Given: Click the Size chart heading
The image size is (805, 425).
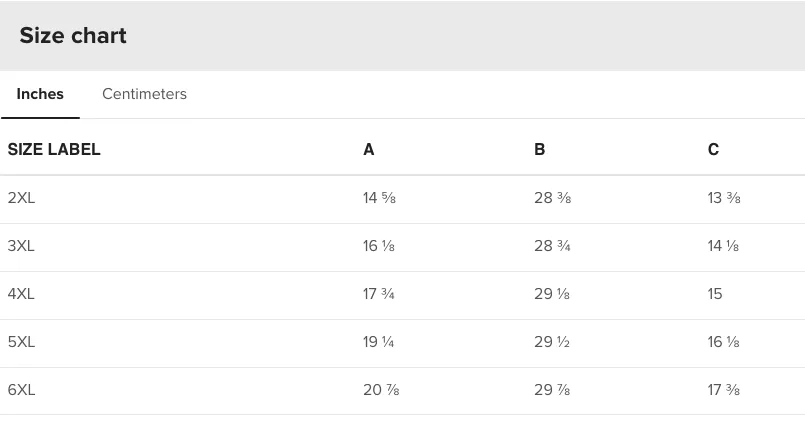Looking at the screenshot, I should coord(73,35).
